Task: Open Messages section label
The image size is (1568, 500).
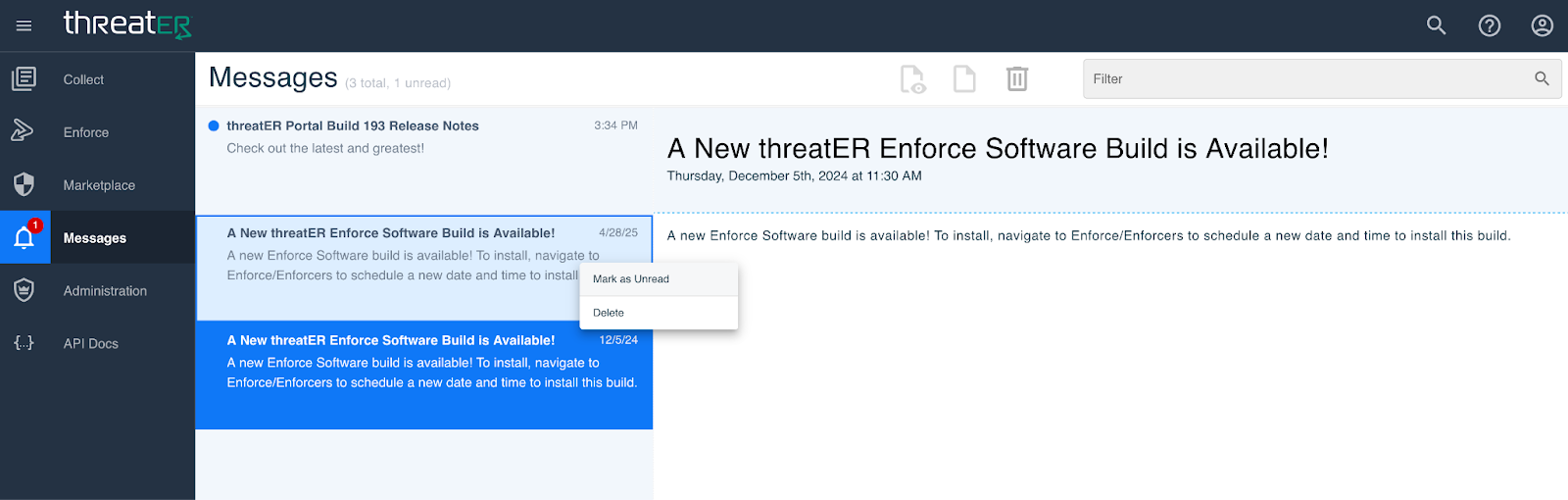Action: [95, 238]
